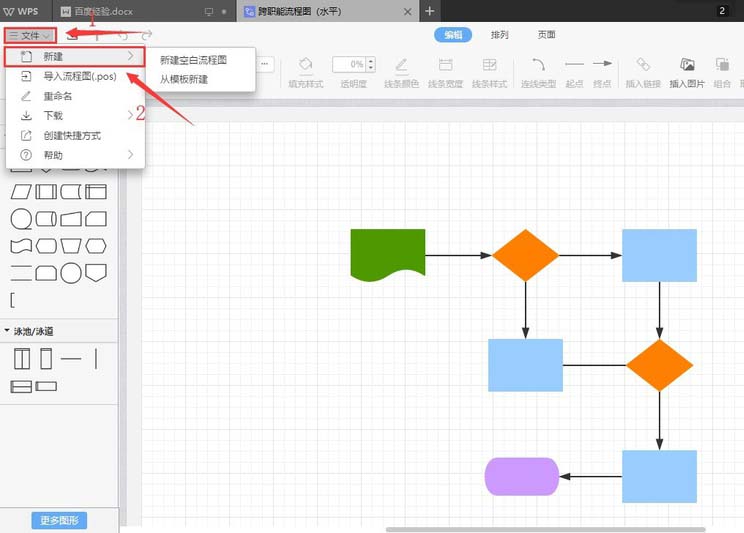Select the purple rounded terminator shape
Image resolution: width=744 pixels, height=533 pixels.
tap(521, 477)
